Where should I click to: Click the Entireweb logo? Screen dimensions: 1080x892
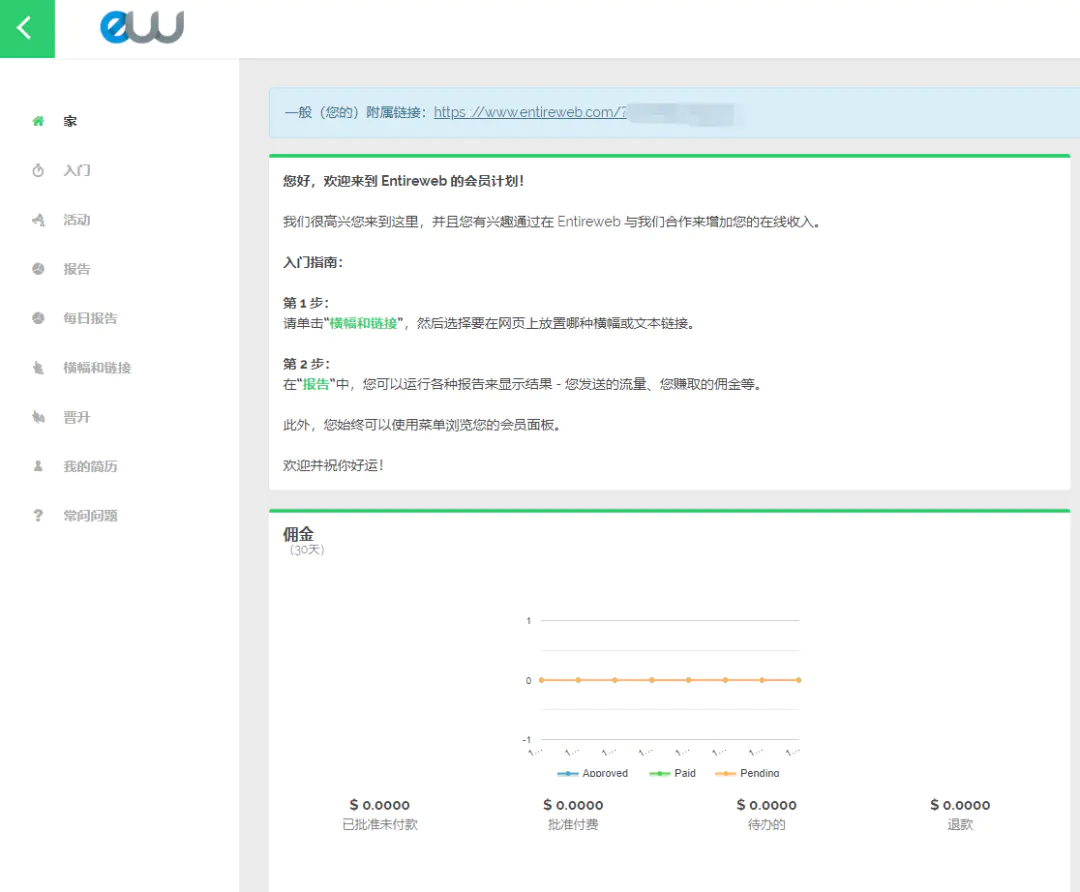click(x=142, y=27)
